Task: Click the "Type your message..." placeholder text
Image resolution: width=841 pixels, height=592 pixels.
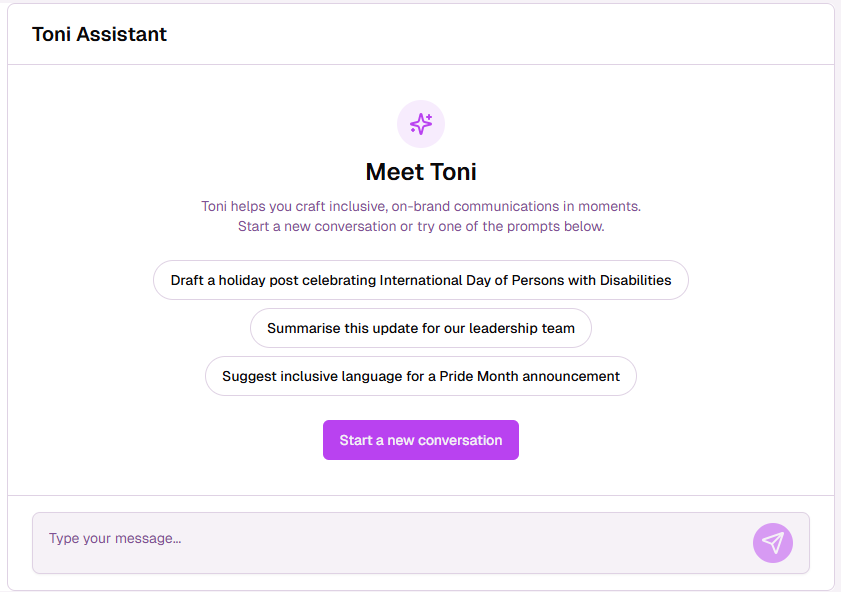Action: point(115,539)
